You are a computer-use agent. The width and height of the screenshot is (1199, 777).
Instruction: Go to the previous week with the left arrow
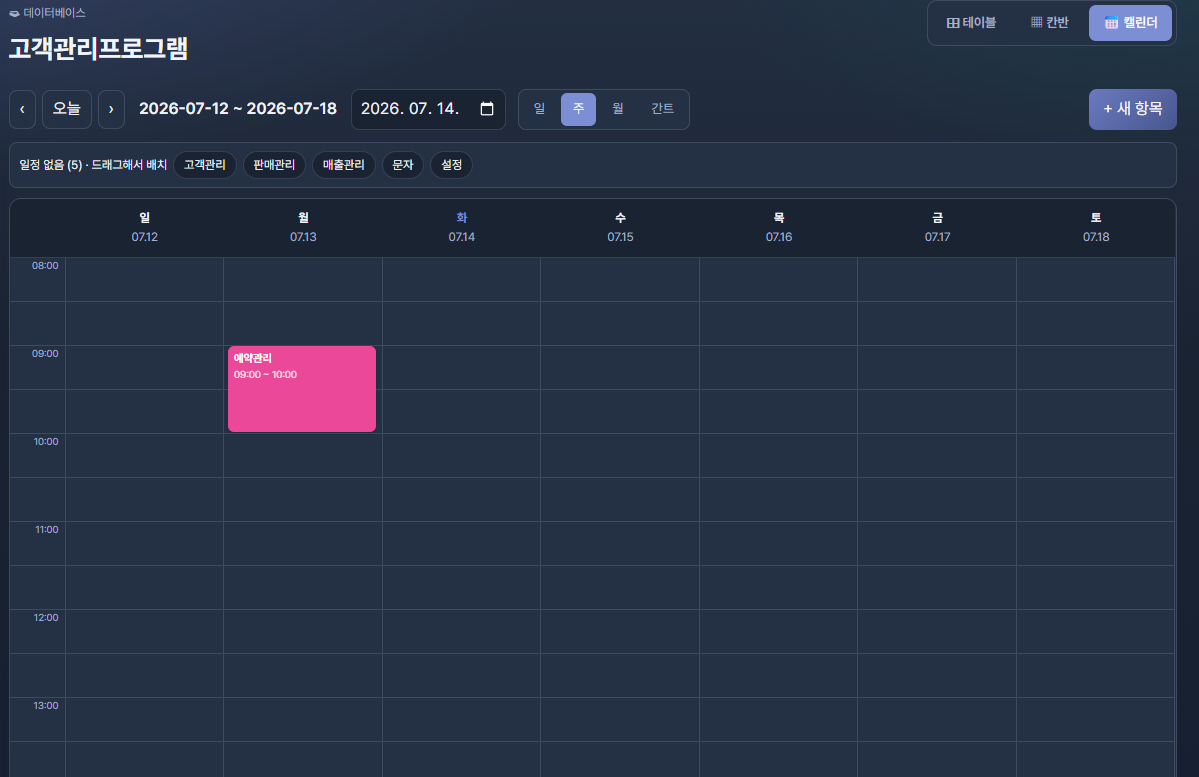pyautogui.click(x=22, y=109)
